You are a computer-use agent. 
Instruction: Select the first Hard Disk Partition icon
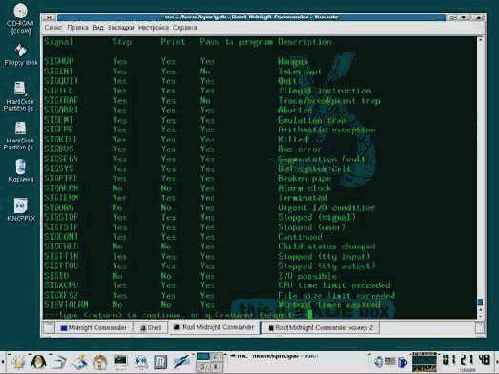(x=19, y=96)
